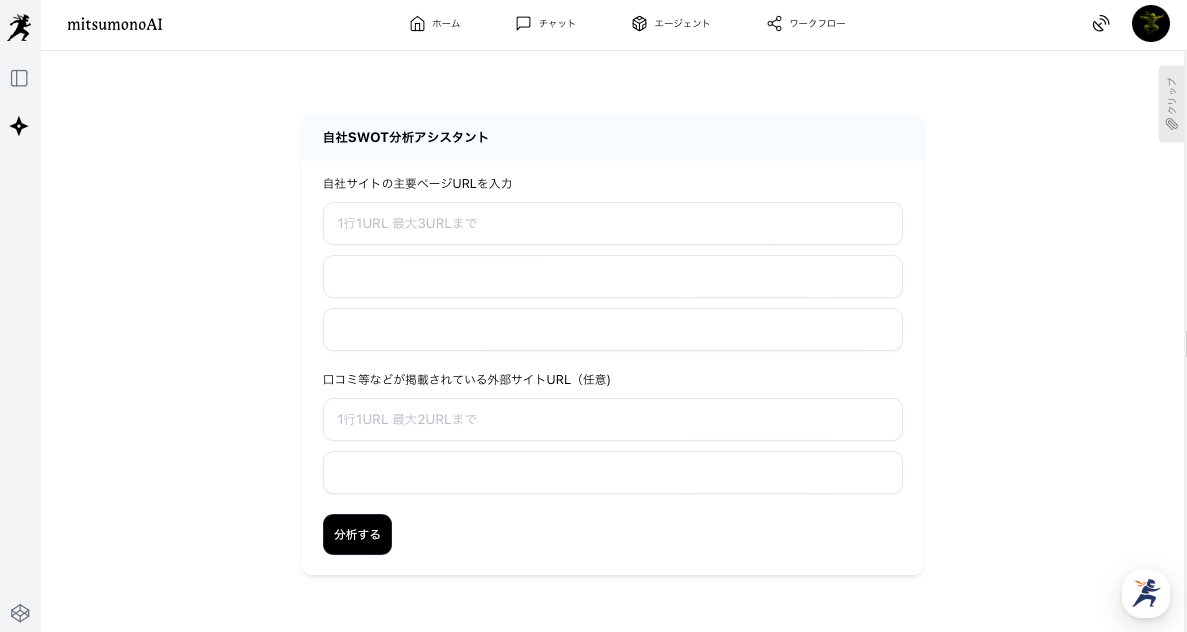Focus the 最大2URLまで external URL field
Screen dimensions: 1187x632
pos(612,419)
